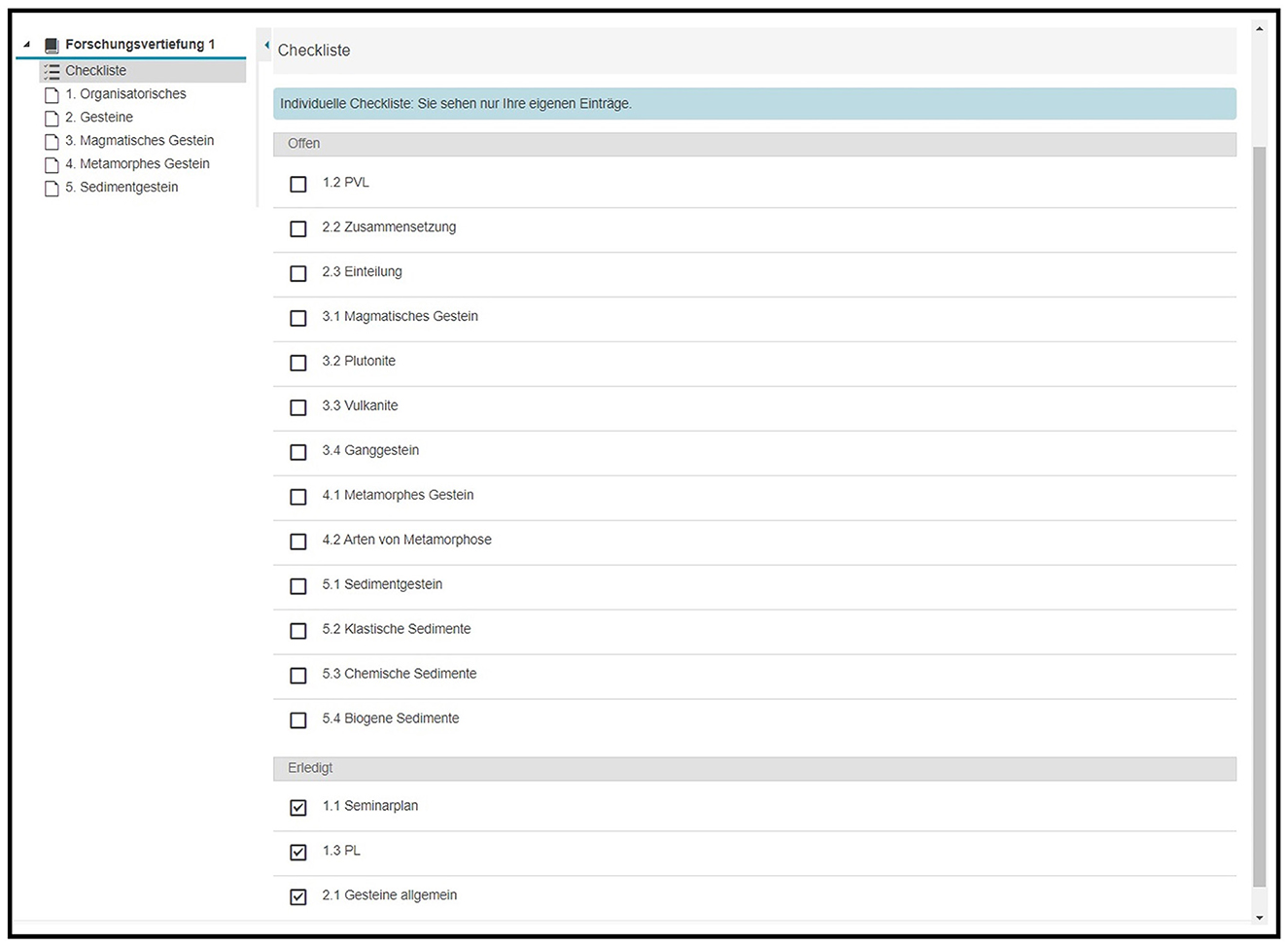1288x945 pixels.
Task: Open 1. Organisatorisches in the tree
Action: pyautogui.click(x=125, y=94)
